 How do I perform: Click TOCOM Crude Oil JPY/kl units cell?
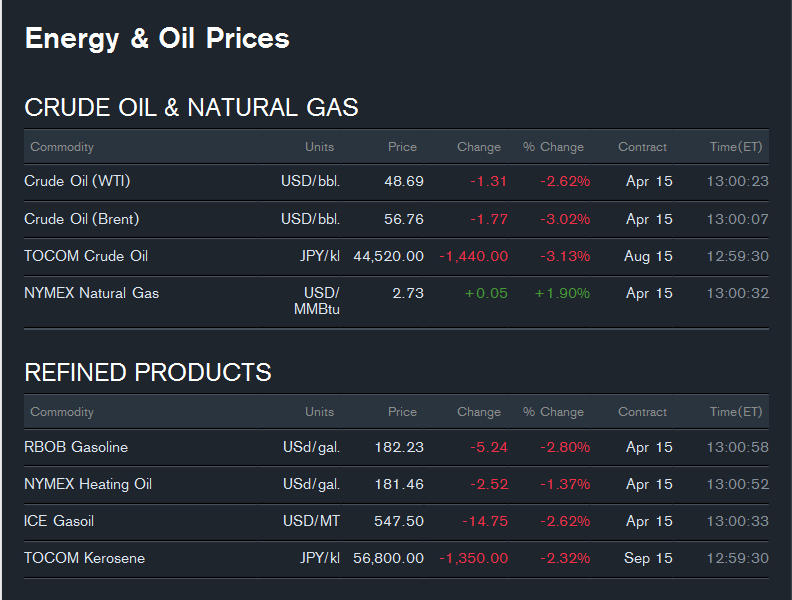click(320, 257)
